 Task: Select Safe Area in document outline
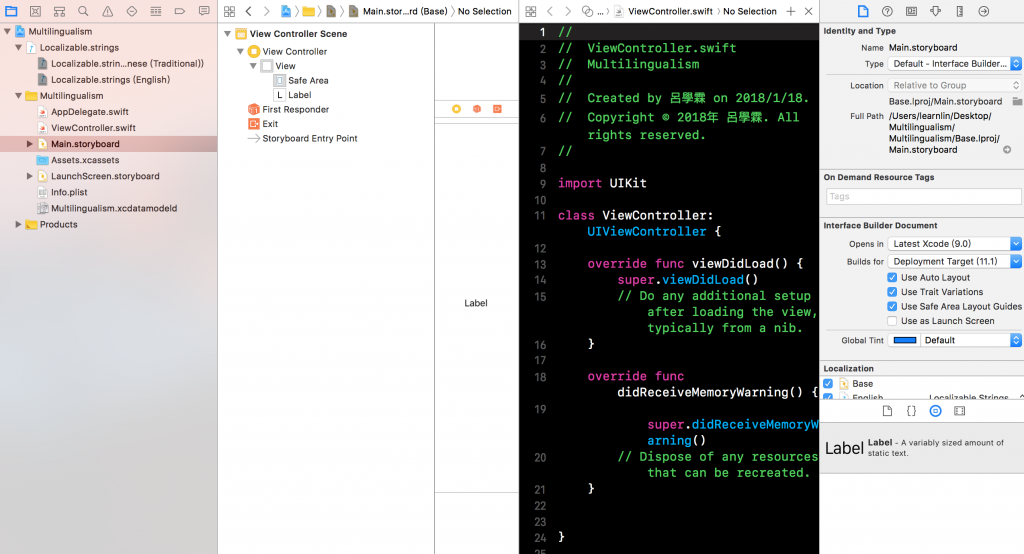pyautogui.click(x=308, y=80)
